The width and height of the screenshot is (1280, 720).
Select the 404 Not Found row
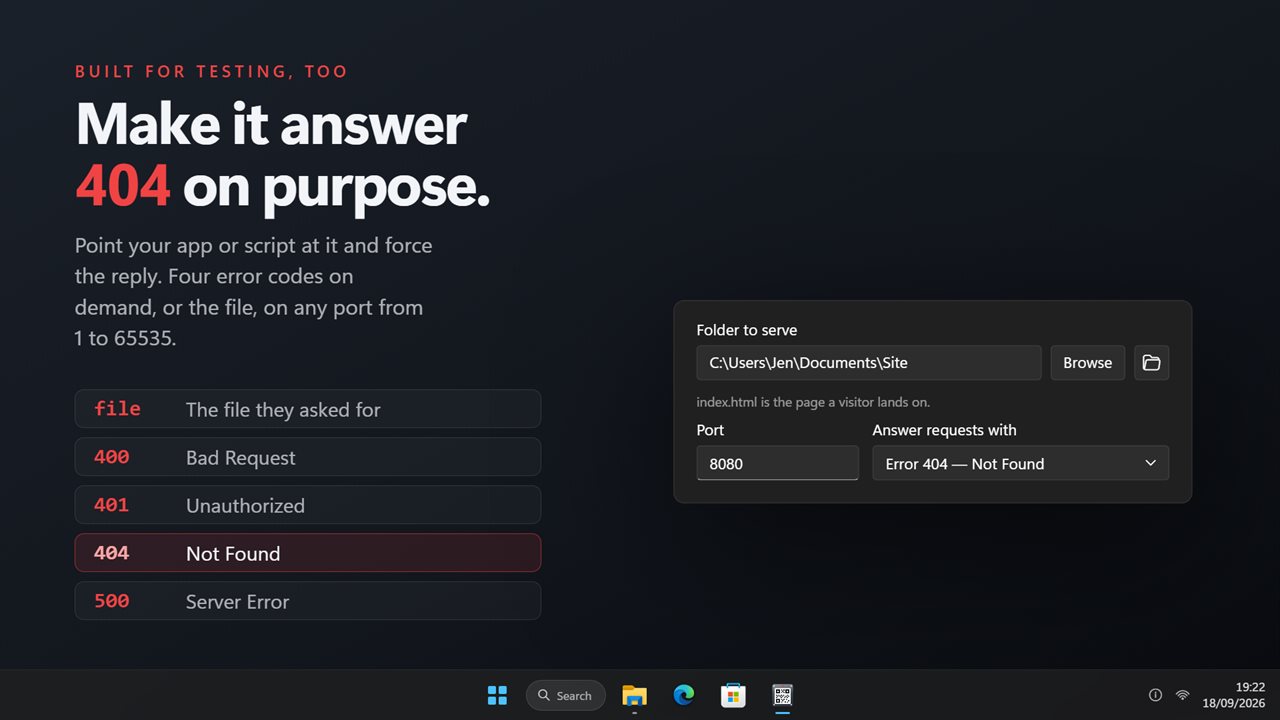(308, 553)
